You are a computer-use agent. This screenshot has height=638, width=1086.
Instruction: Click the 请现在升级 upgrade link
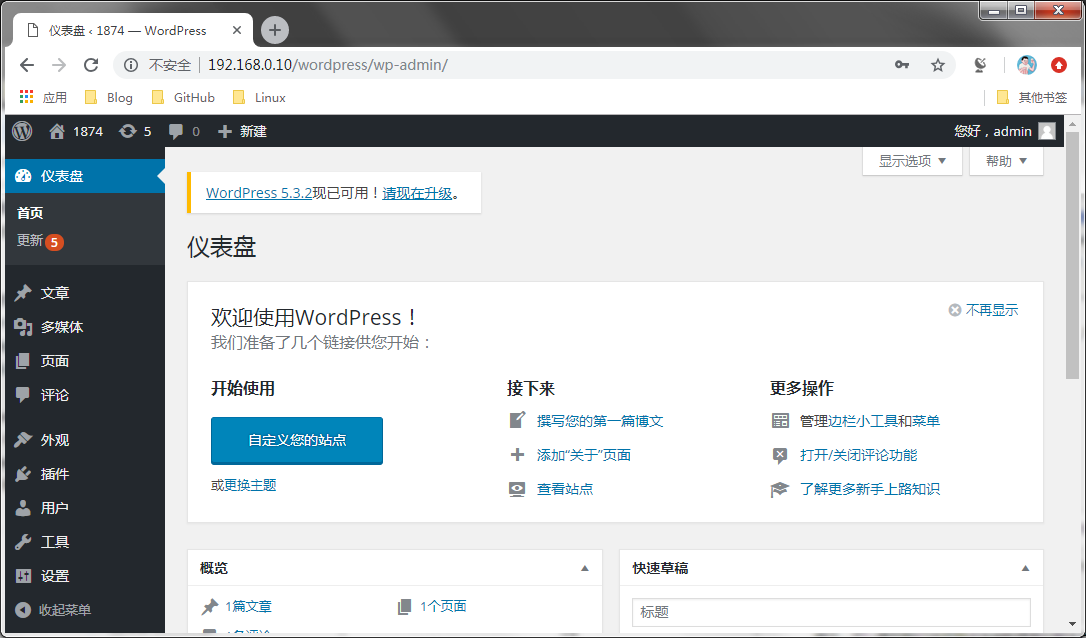pos(417,193)
